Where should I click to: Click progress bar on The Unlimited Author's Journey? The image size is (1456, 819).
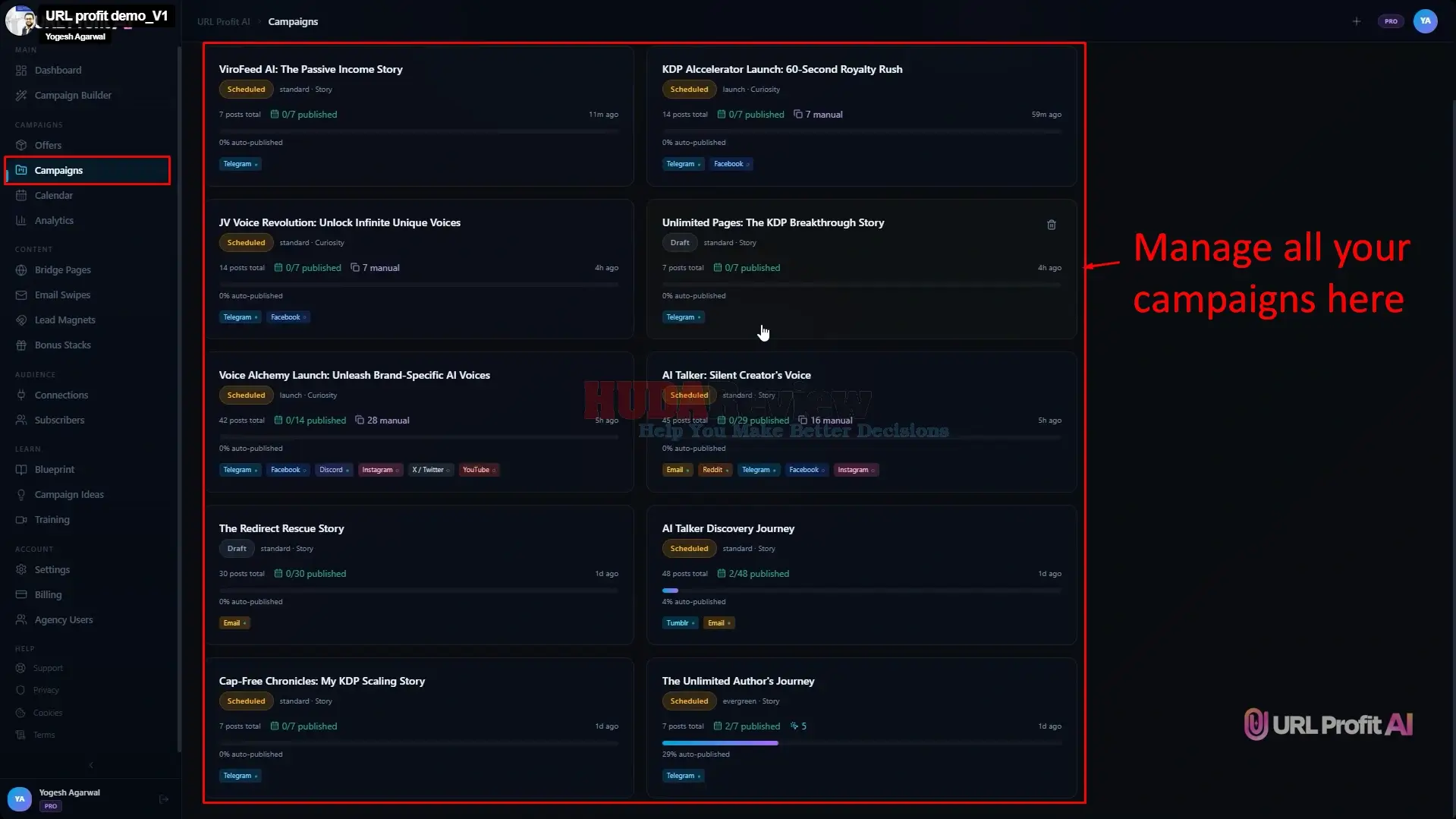click(861, 743)
